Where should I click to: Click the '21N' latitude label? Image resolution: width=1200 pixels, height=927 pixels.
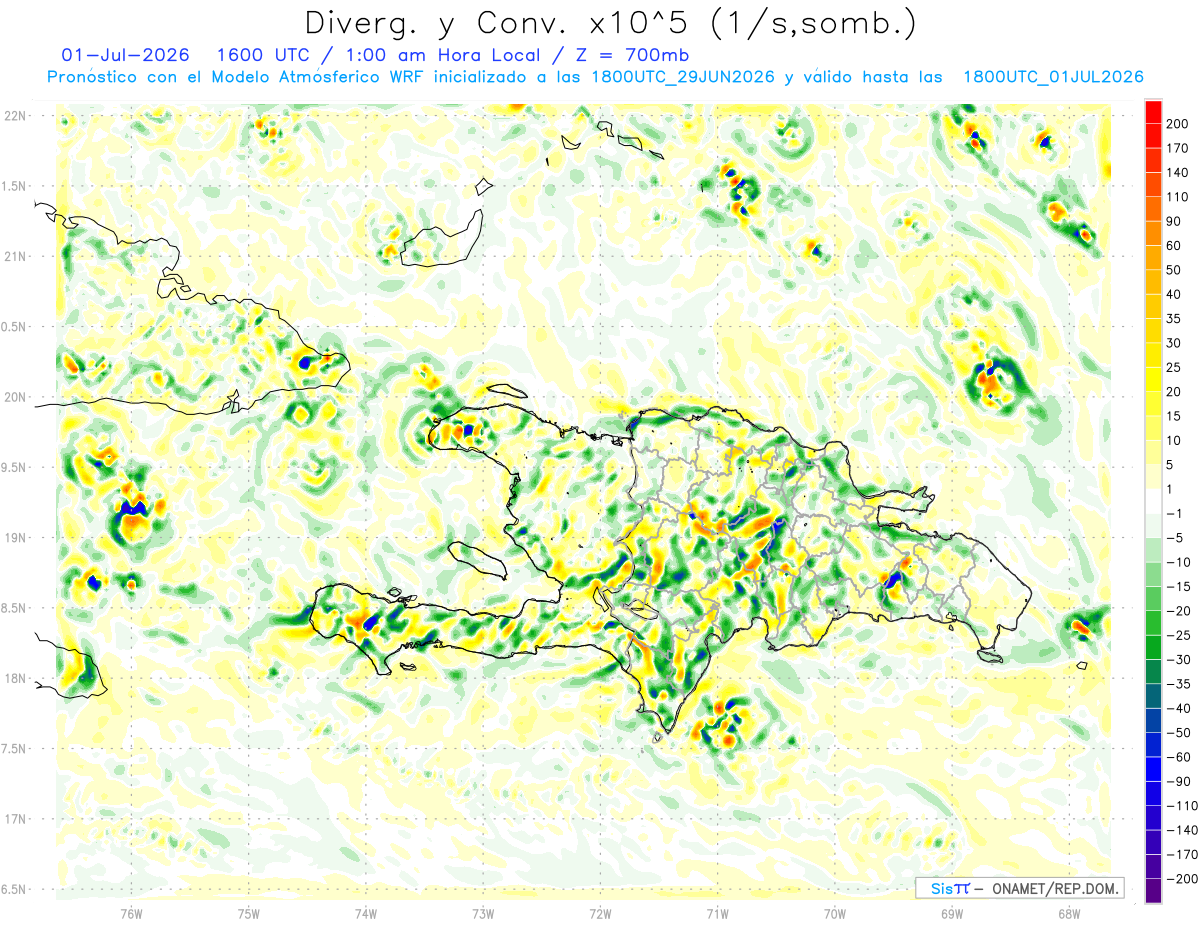click(x=15, y=256)
